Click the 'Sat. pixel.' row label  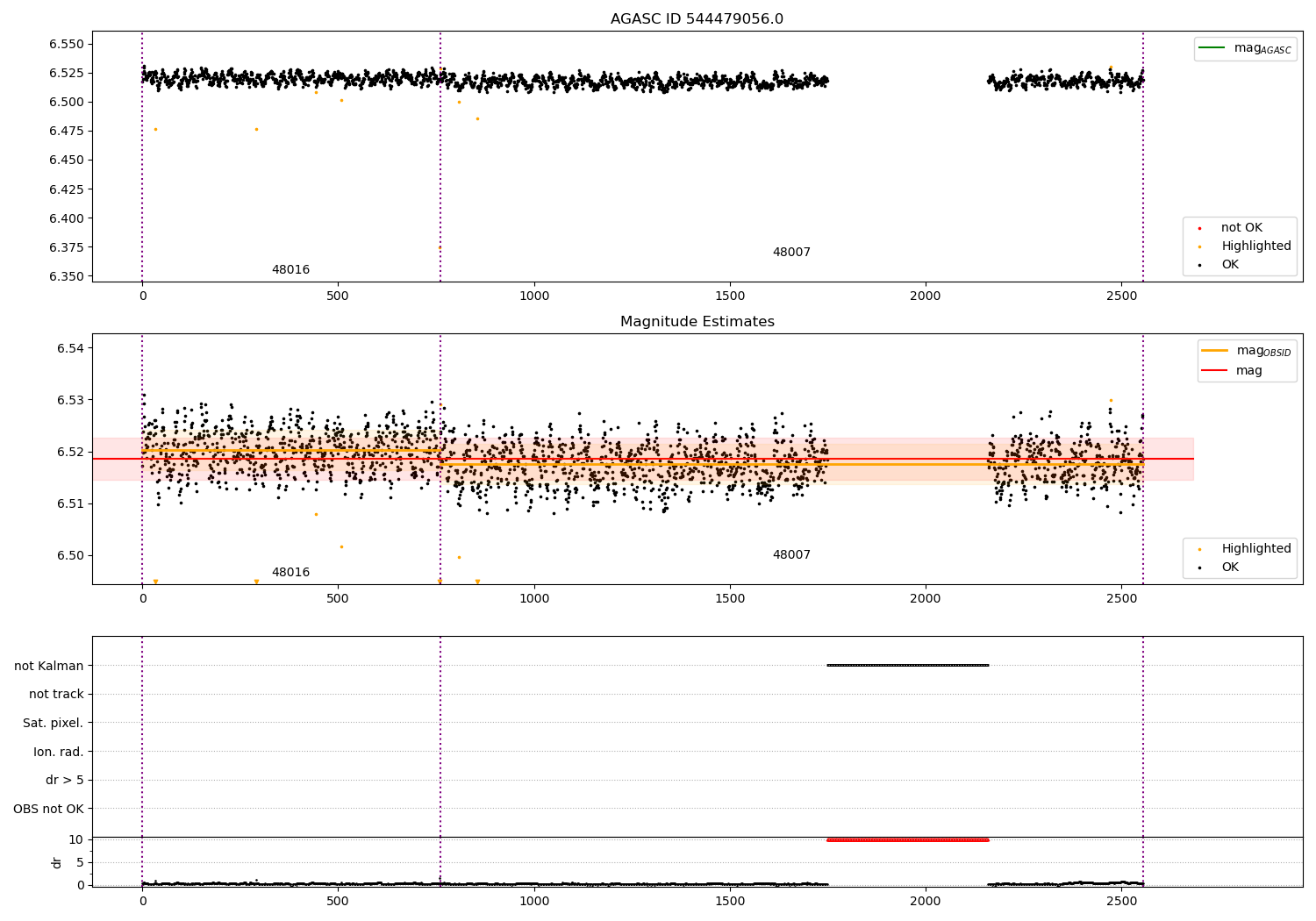point(54,724)
